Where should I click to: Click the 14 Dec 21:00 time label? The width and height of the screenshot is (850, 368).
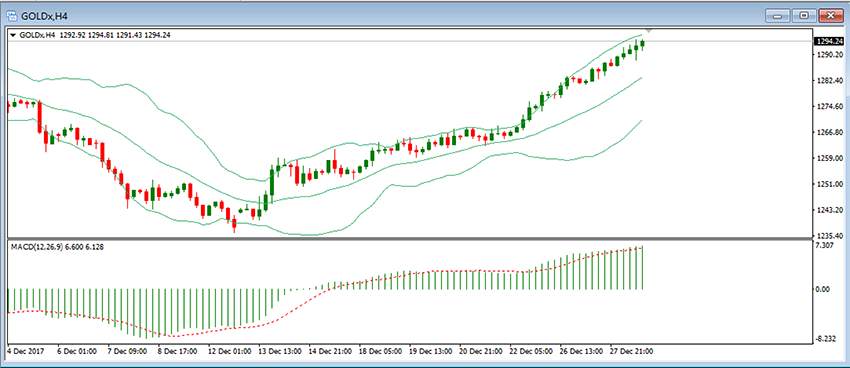330,351
